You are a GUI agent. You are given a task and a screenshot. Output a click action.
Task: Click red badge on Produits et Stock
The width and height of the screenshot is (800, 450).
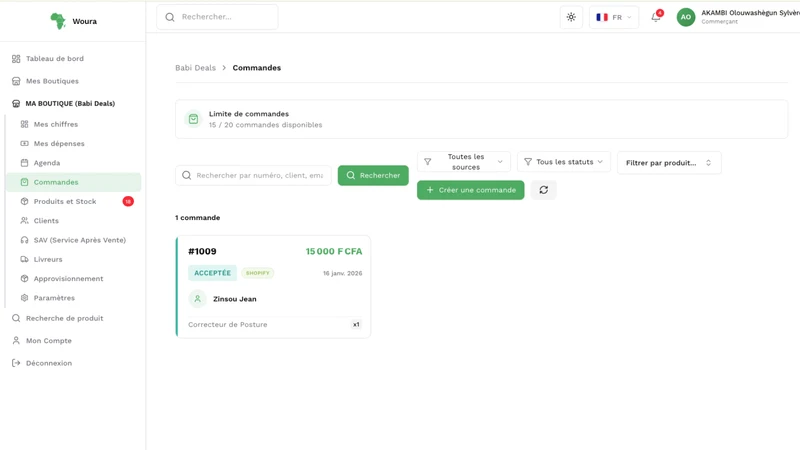pyautogui.click(x=128, y=202)
